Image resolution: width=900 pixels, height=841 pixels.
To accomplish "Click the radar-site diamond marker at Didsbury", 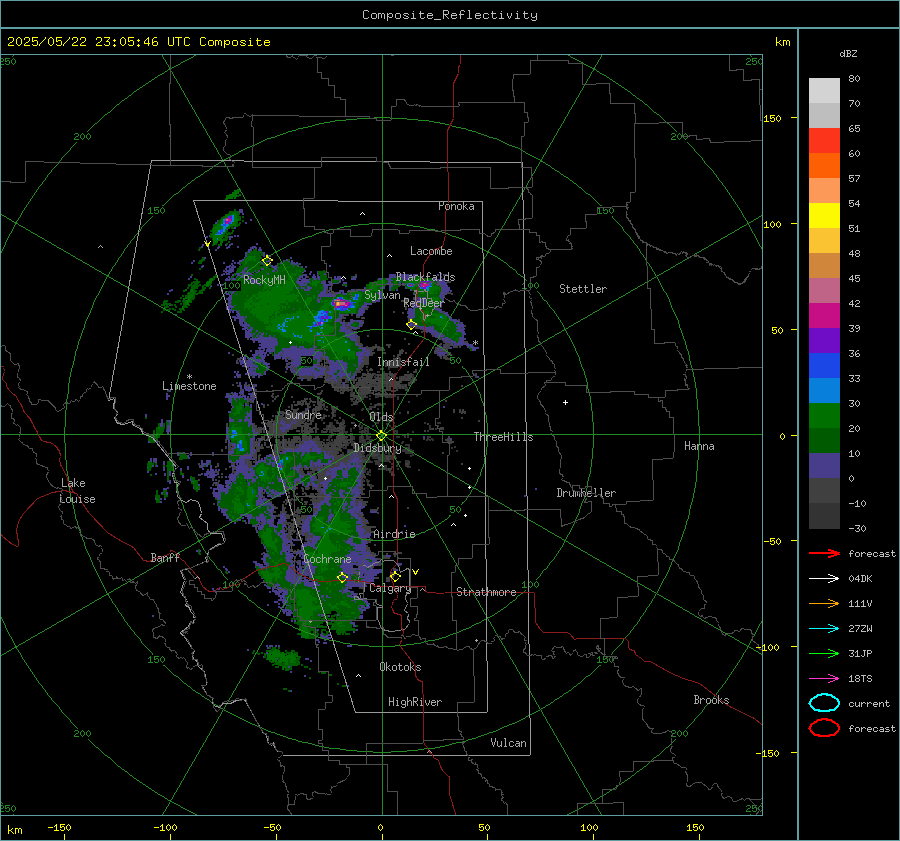I will point(382,436).
